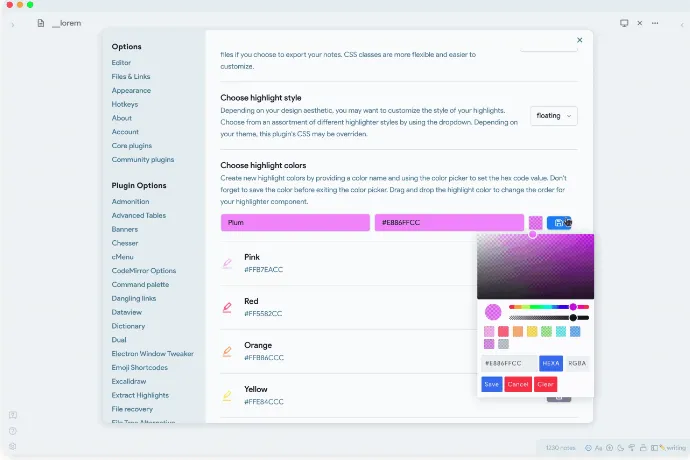690x460 pixels.
Task: Open Community plugins settings
Action: (143, 159)
